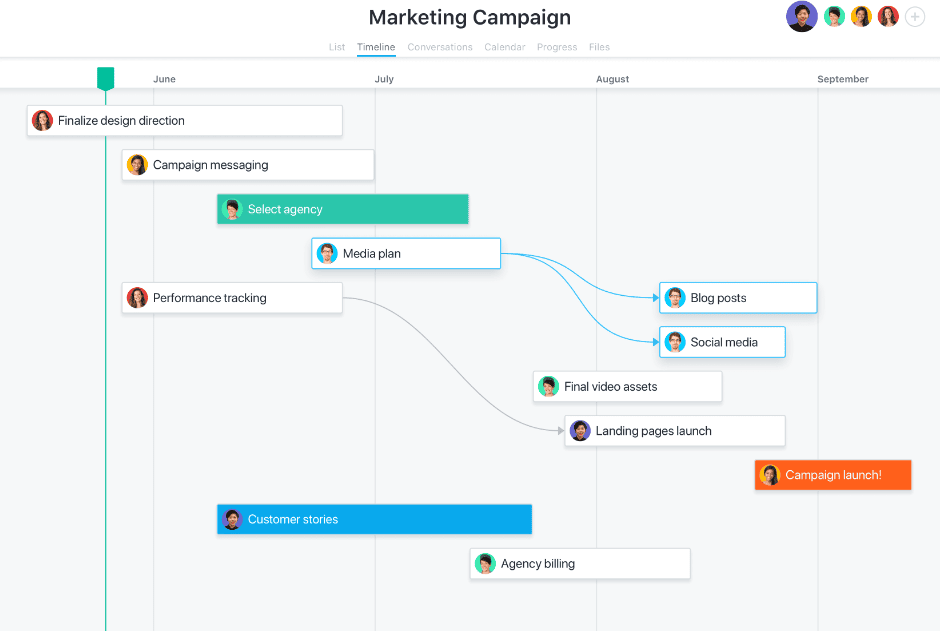
Task: Switch to the List tab
Action: pos(337,47)
